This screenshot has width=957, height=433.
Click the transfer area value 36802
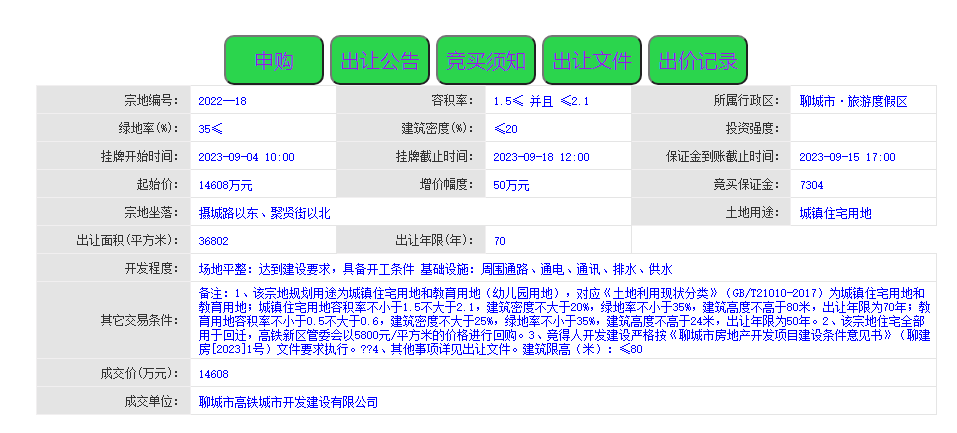(214, 241)
